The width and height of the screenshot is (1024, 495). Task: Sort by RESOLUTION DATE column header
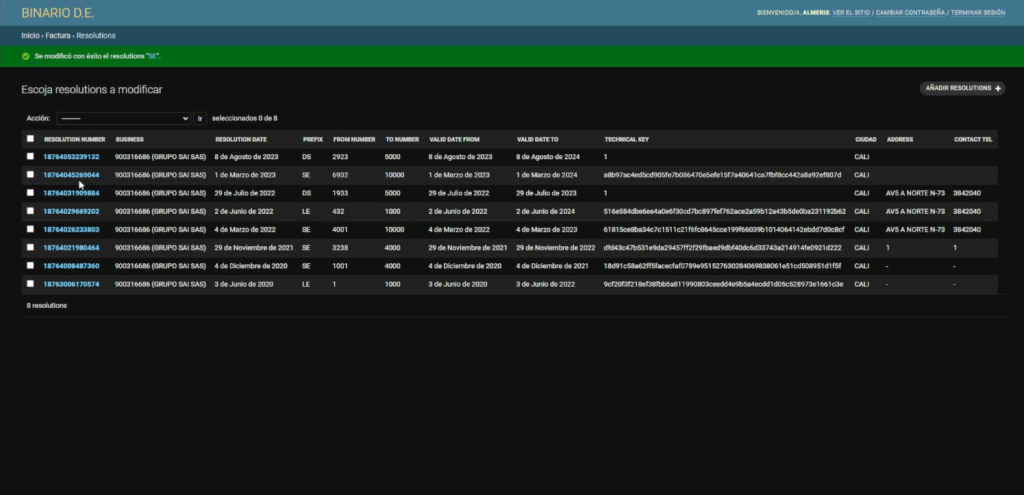(241, 140)
